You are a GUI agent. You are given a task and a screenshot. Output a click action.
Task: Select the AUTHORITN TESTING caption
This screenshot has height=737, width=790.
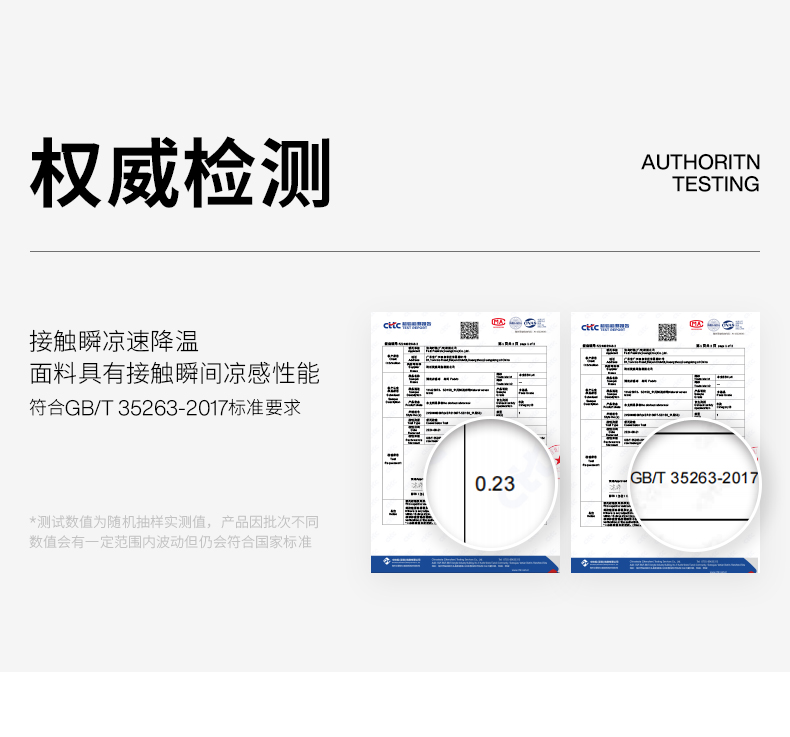pos(700,173)
